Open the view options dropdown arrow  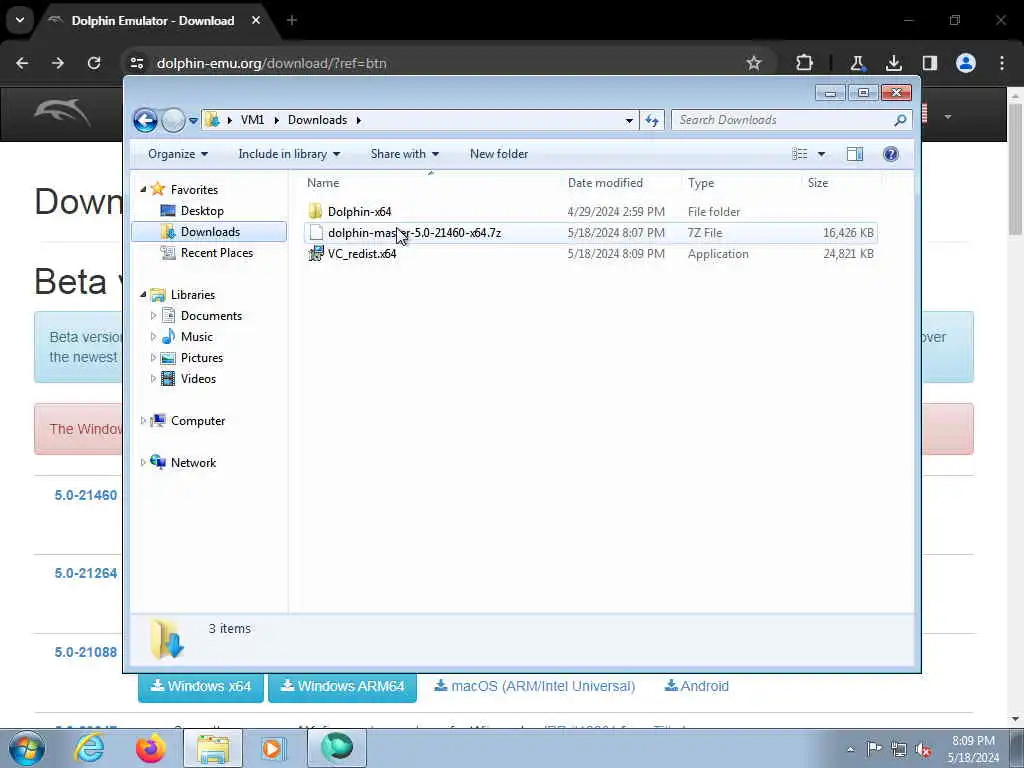point(821,154)
